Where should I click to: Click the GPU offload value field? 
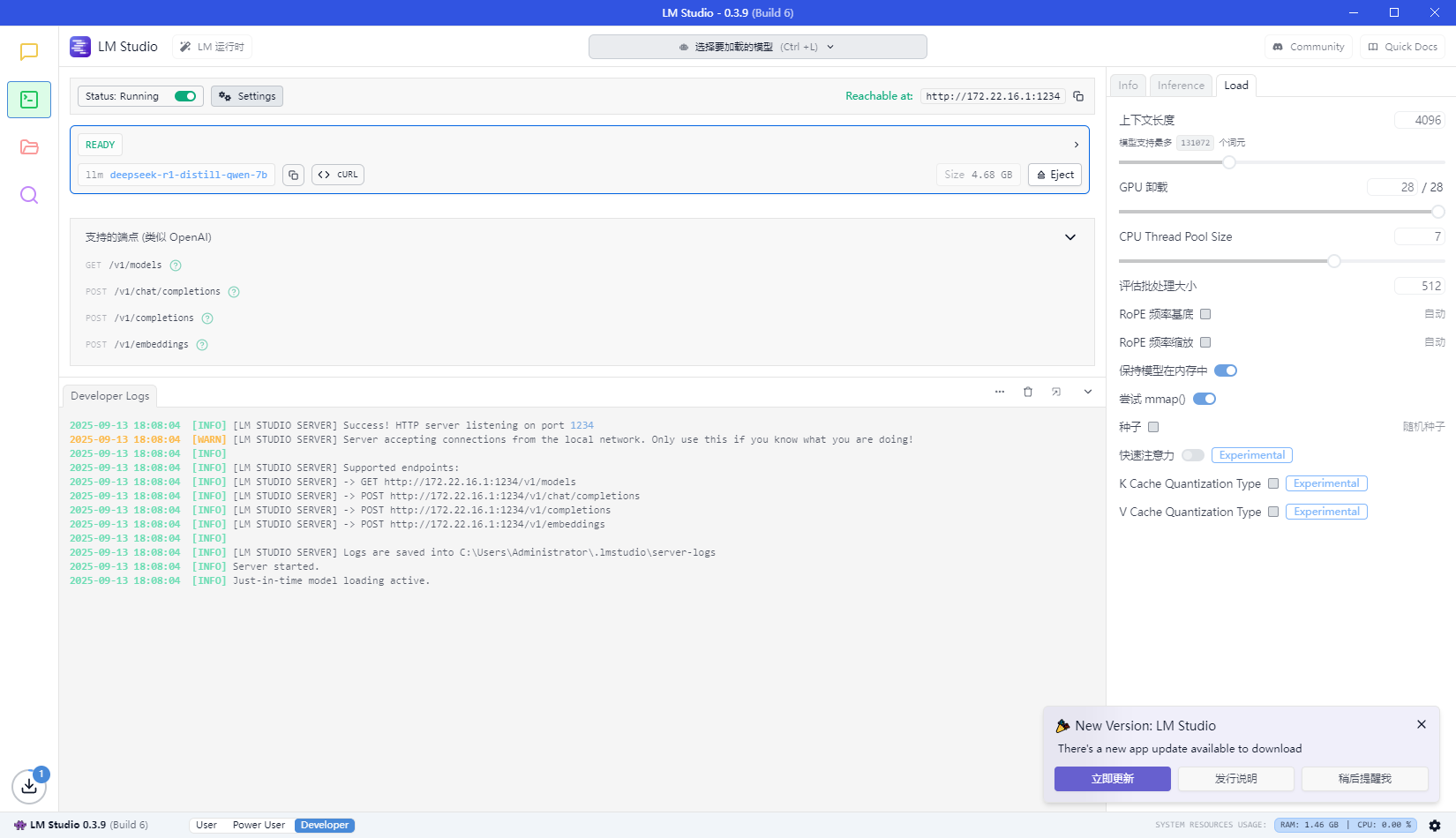[x=1392, y=187]
